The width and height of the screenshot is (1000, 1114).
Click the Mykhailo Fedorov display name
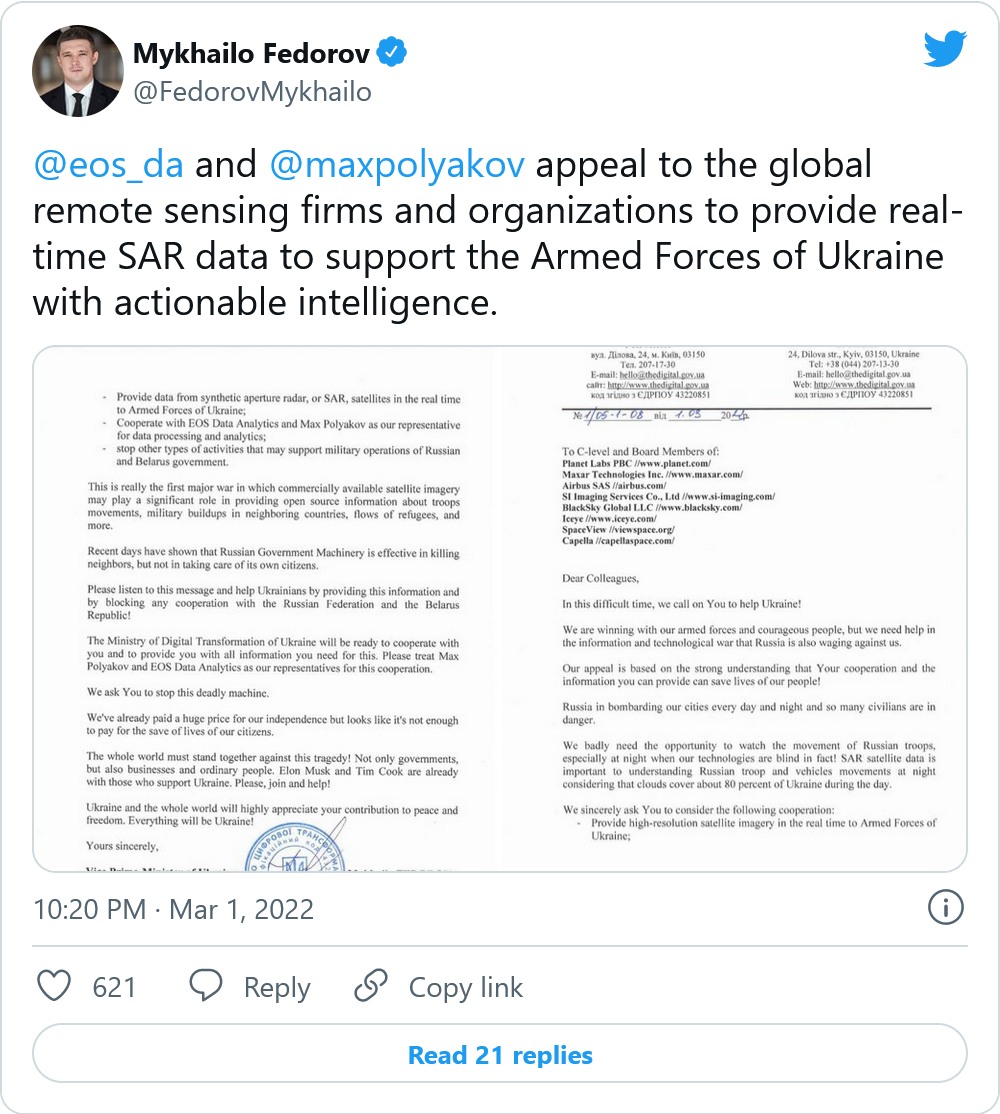pyautogui.click(x=251, y=54)
